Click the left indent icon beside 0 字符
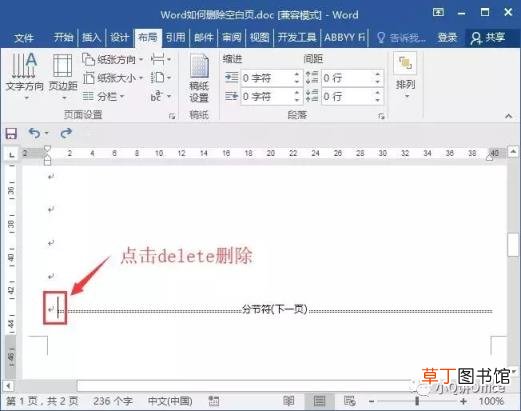The image size is (521, 411). [x=232, y=78]
